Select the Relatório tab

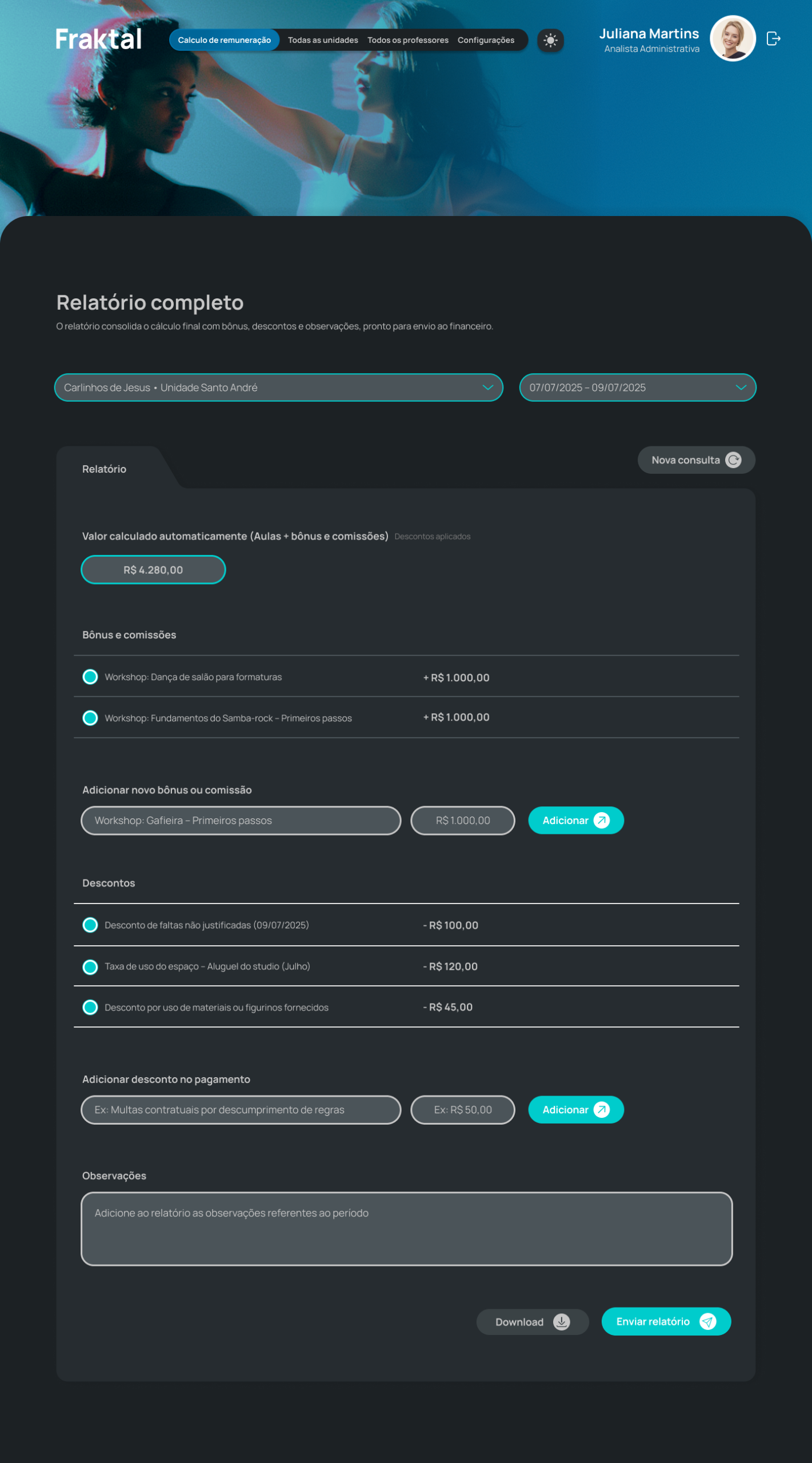[x=104, y=469]
